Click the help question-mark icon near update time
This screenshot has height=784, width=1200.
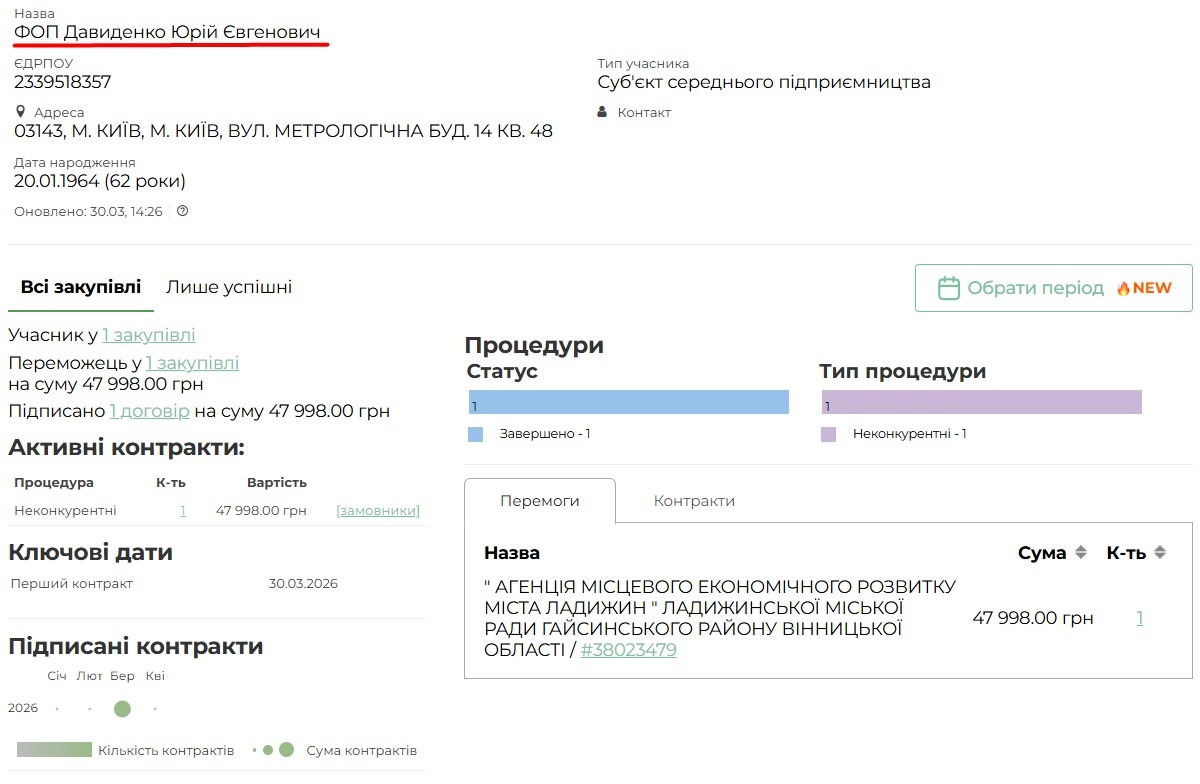182,211
